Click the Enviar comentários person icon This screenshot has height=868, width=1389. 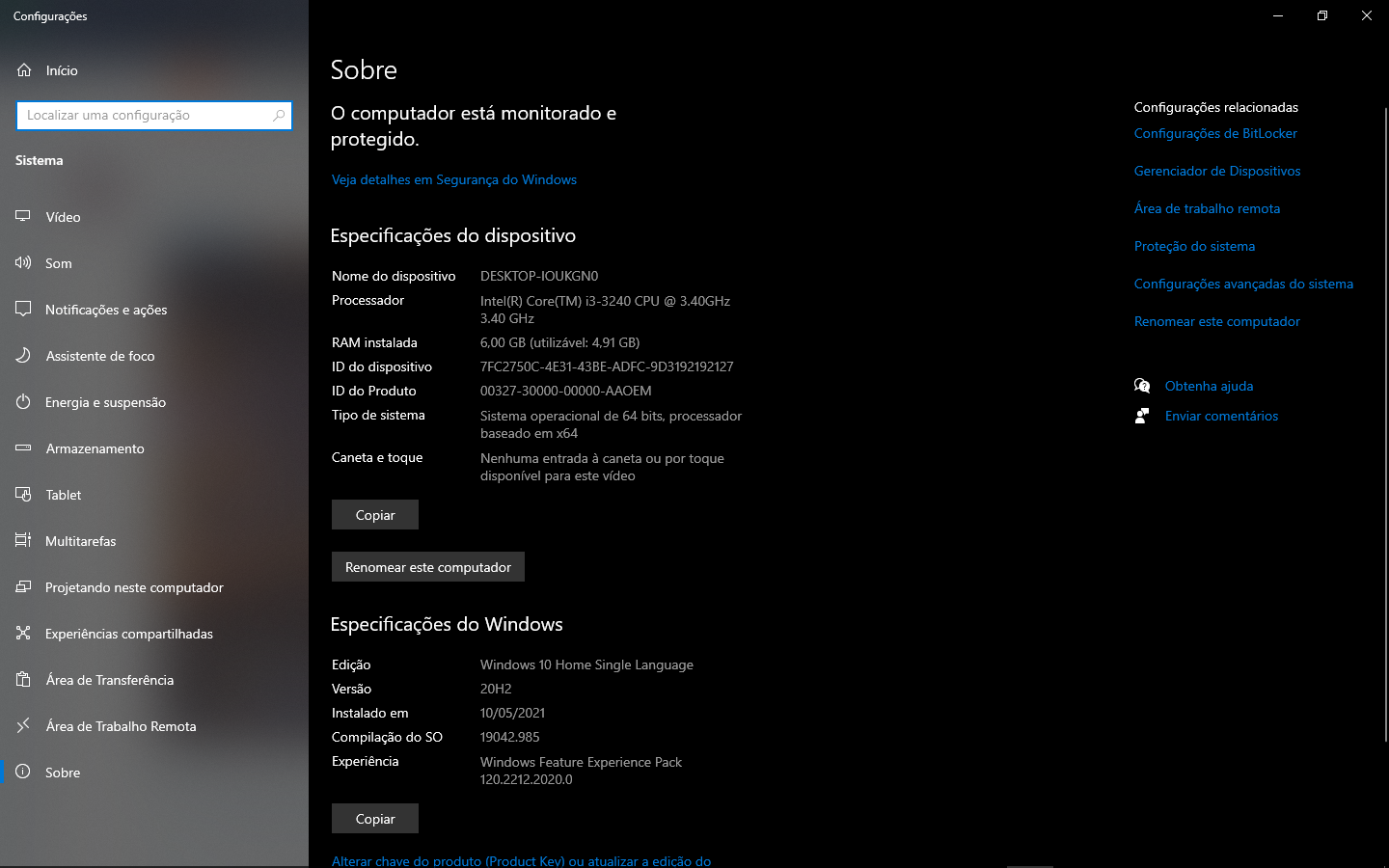point(1142,416)
